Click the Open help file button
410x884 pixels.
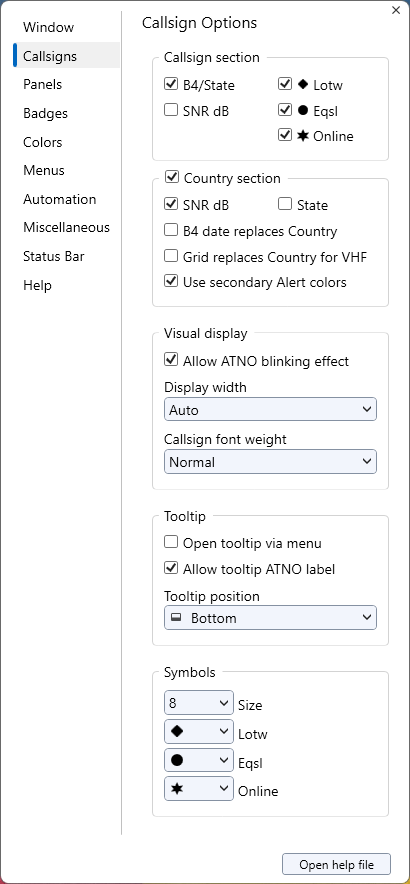pos(336,864)
